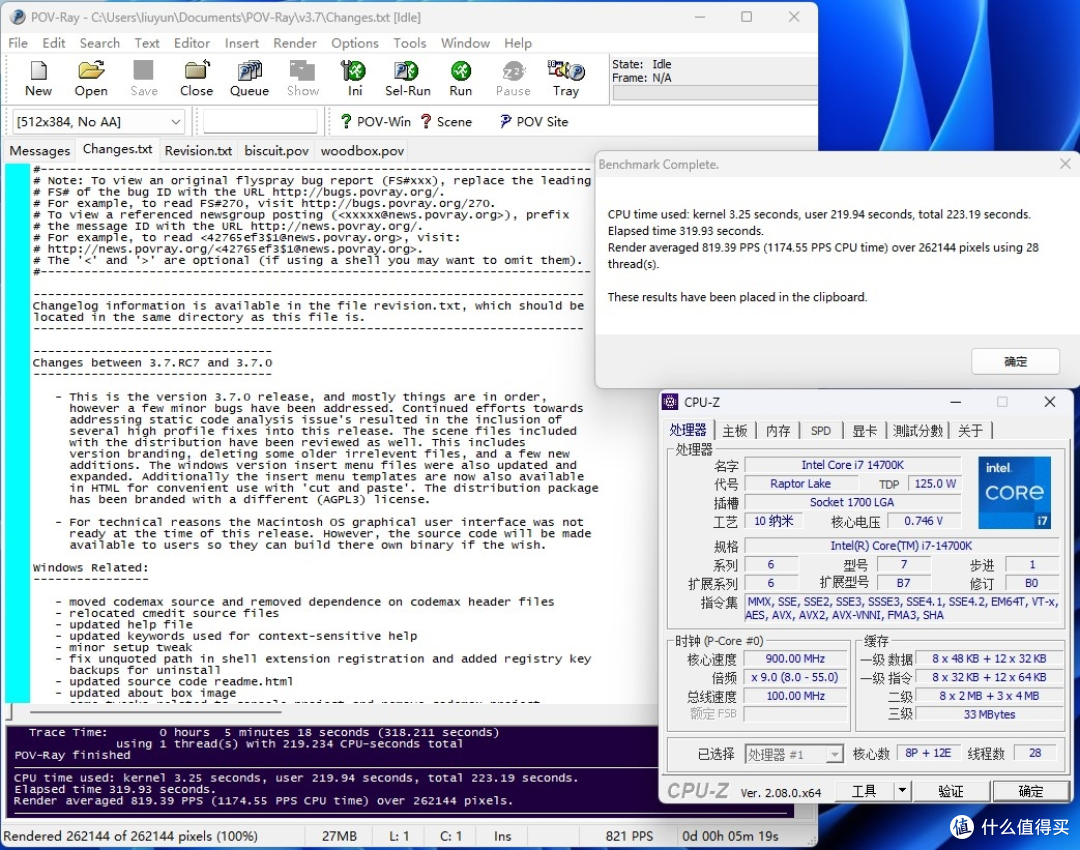
Task: Click the Socket 1700 LGA field
Action: click(852, 502)
